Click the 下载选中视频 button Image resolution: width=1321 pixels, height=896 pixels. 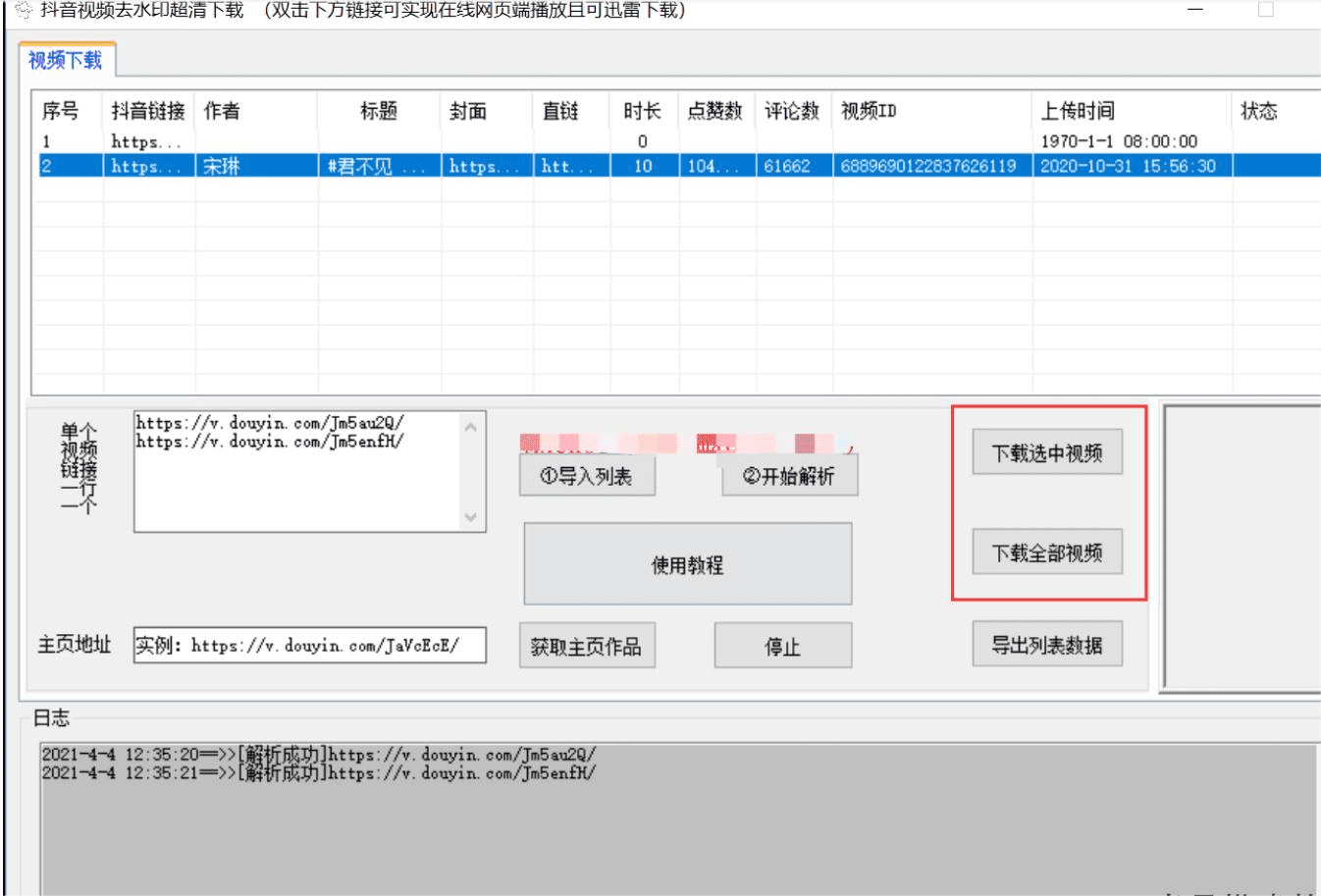pos(1046,452)
